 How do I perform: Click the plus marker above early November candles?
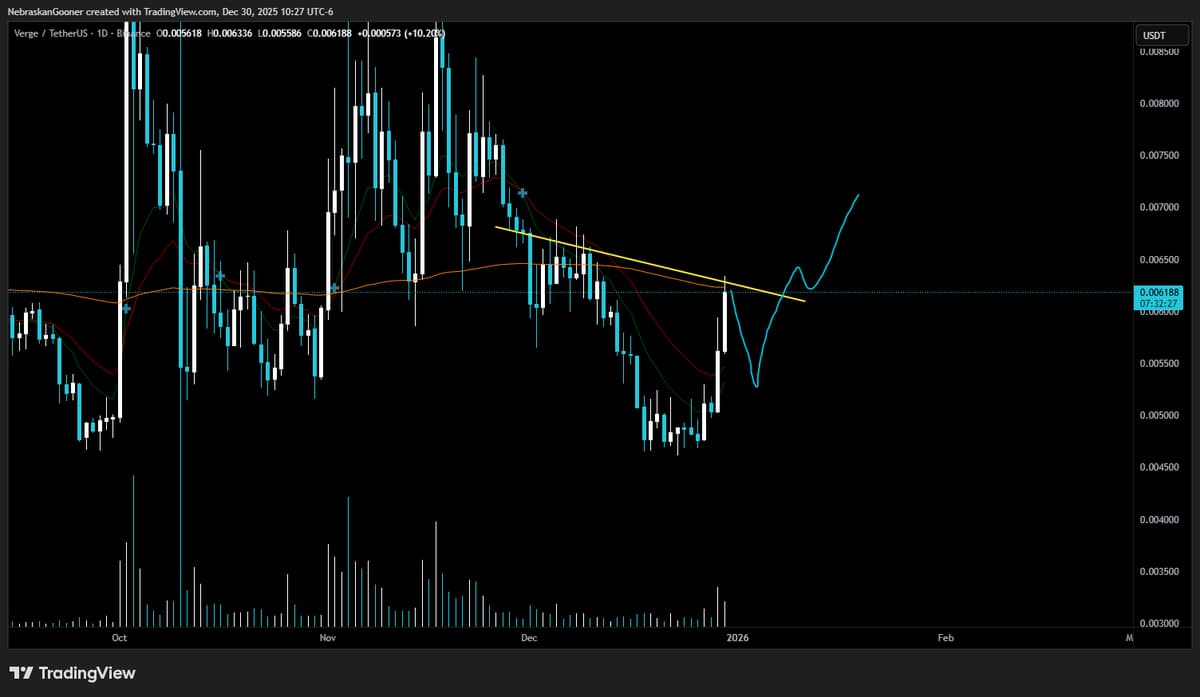click(x=333, y=287)
